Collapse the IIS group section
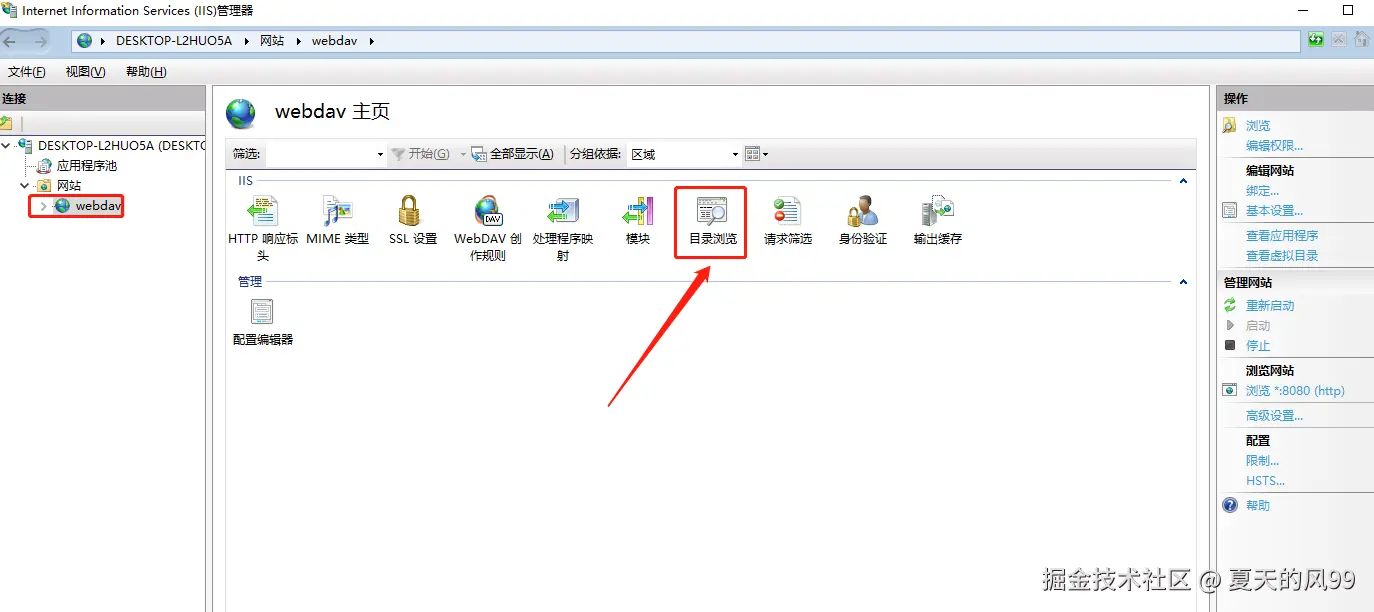Image resolution: width=1374 pixels, height=612 pixels. coord(1184,181)
